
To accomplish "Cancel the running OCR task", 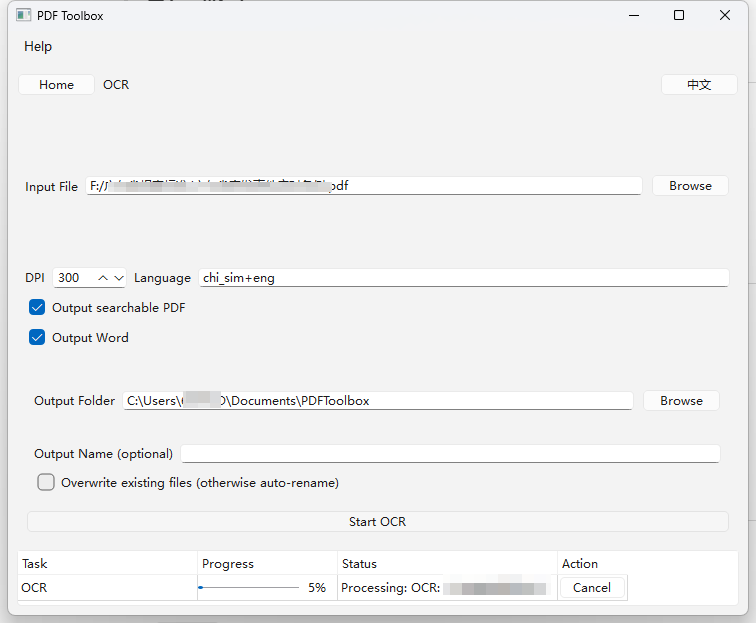I will tap(592, 587).
